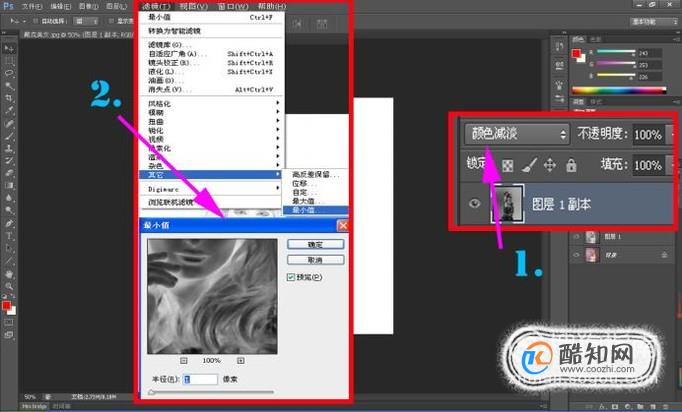Change screen mode icon in toolbox
Screen dimensions: 682x412
point(9,335)
